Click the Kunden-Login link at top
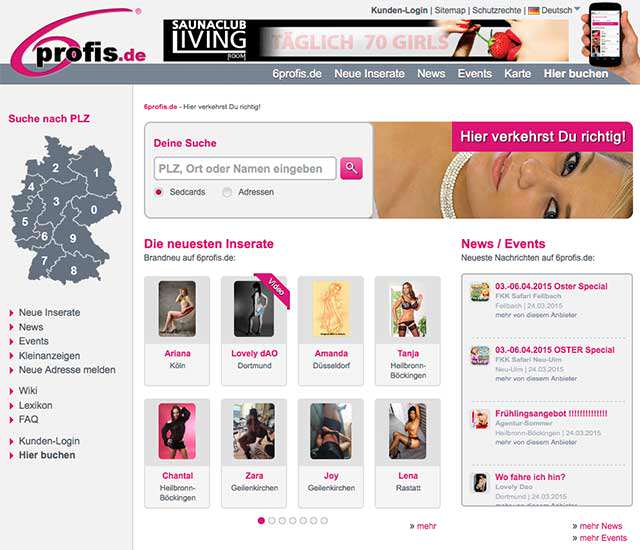Screen dimensions: 640x550 399,10
